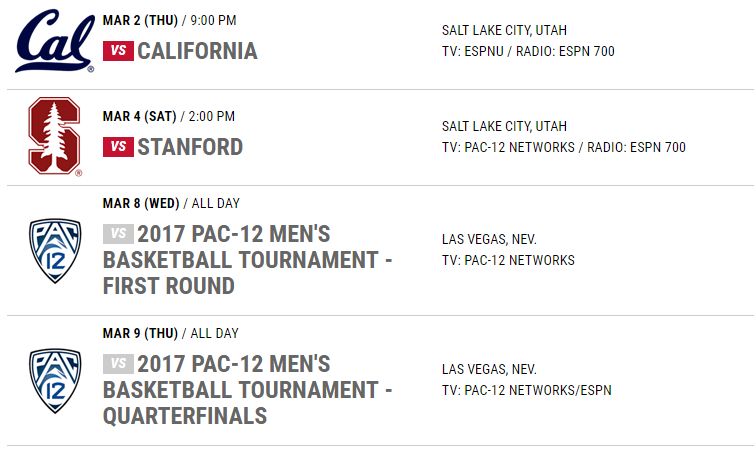
Task: Open the Tournament First Round event
Action: [x=248, y=260]
